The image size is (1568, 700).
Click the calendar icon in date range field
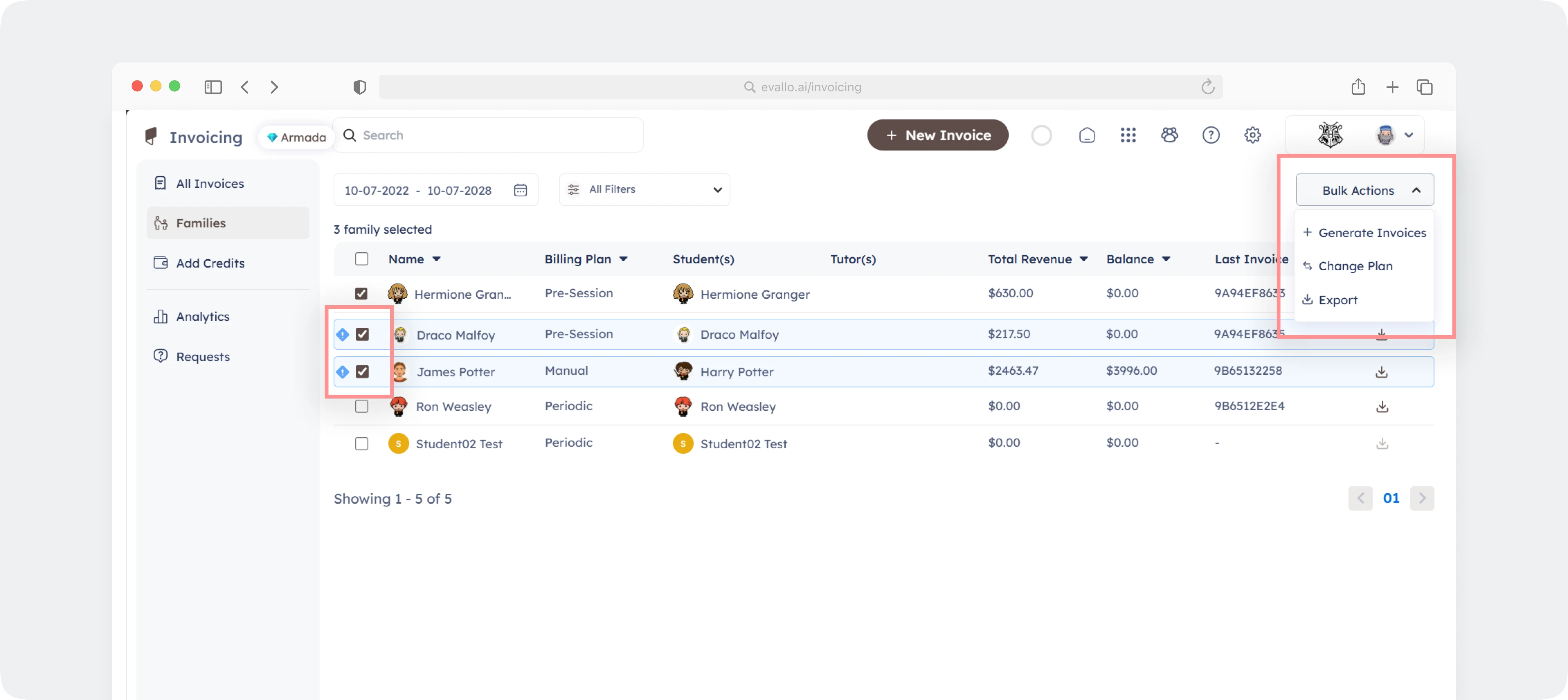click(521, 190)
